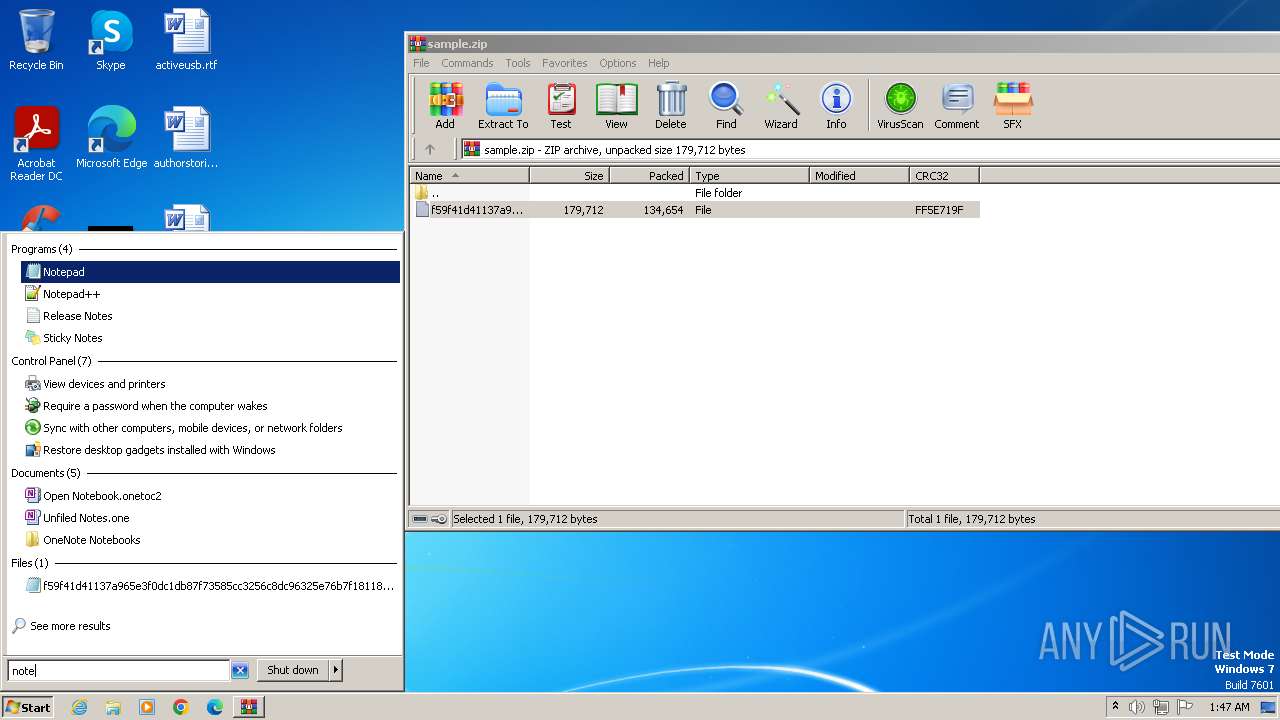Open the Tools menu
The image size is (1280, 720).
pos(518,63)
